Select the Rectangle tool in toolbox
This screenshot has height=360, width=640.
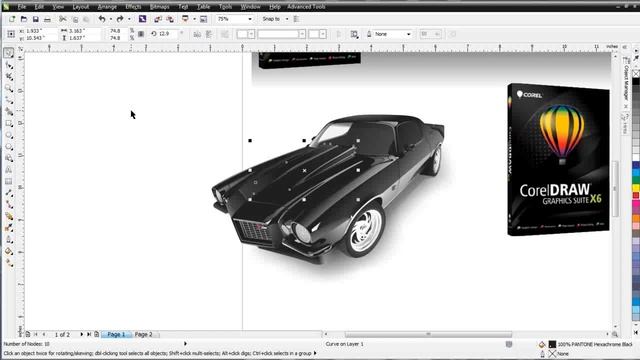(x=9, y=123)
